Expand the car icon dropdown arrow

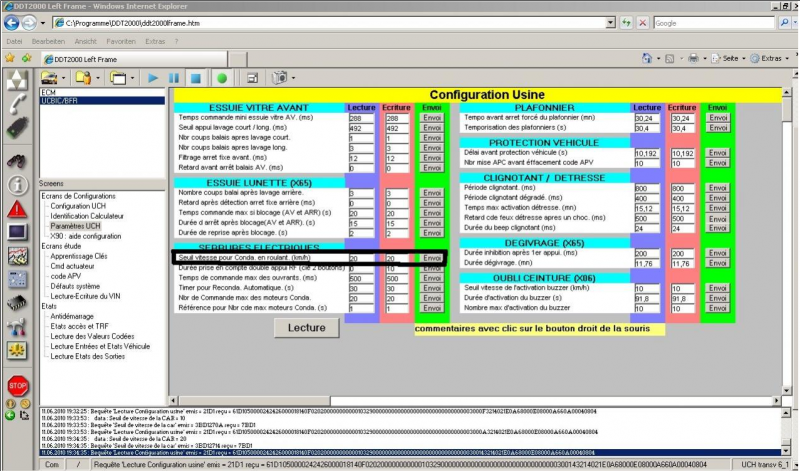pyautogui.click(x=63, y=78)
